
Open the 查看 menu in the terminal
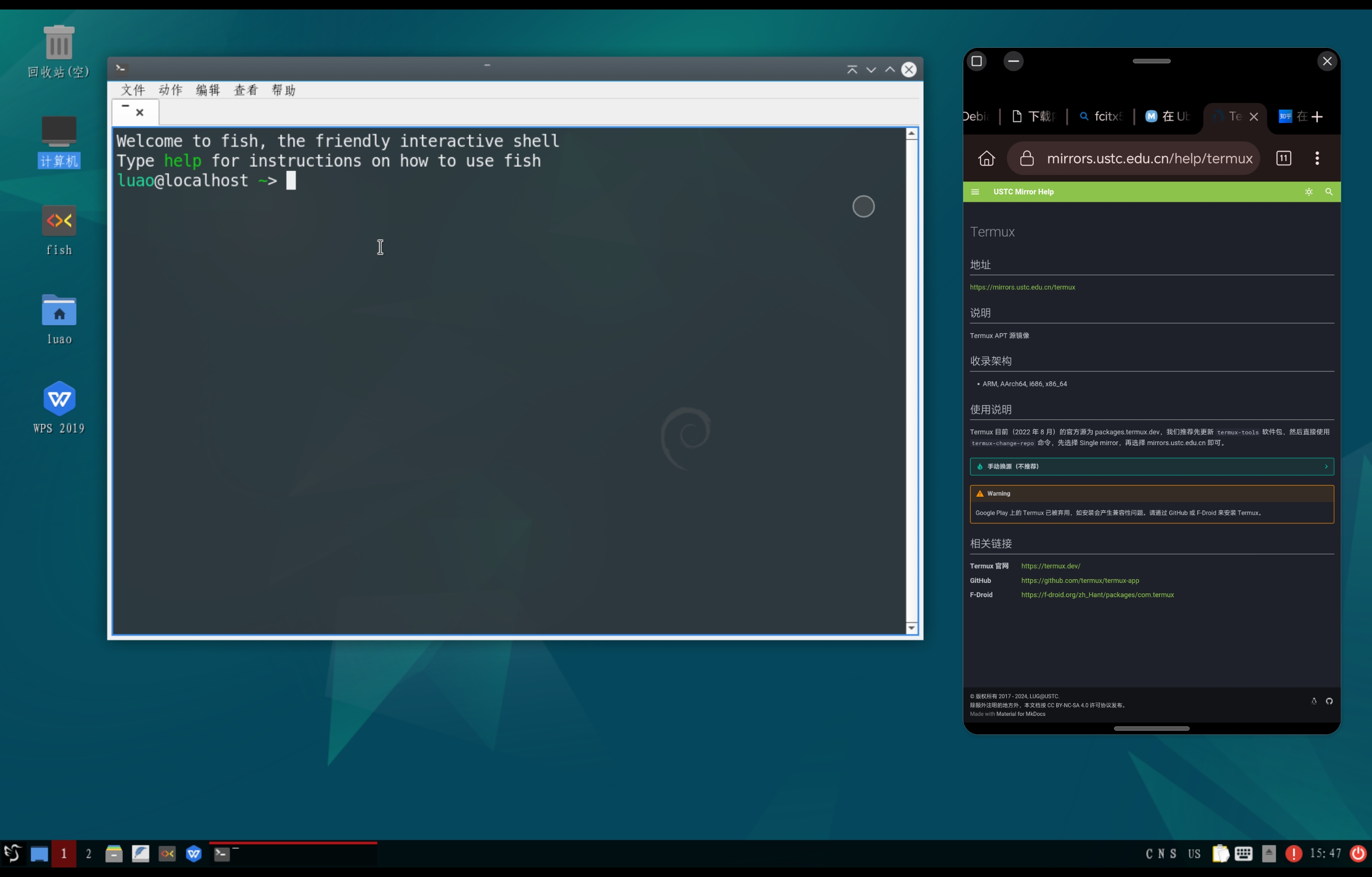point(245,90)
